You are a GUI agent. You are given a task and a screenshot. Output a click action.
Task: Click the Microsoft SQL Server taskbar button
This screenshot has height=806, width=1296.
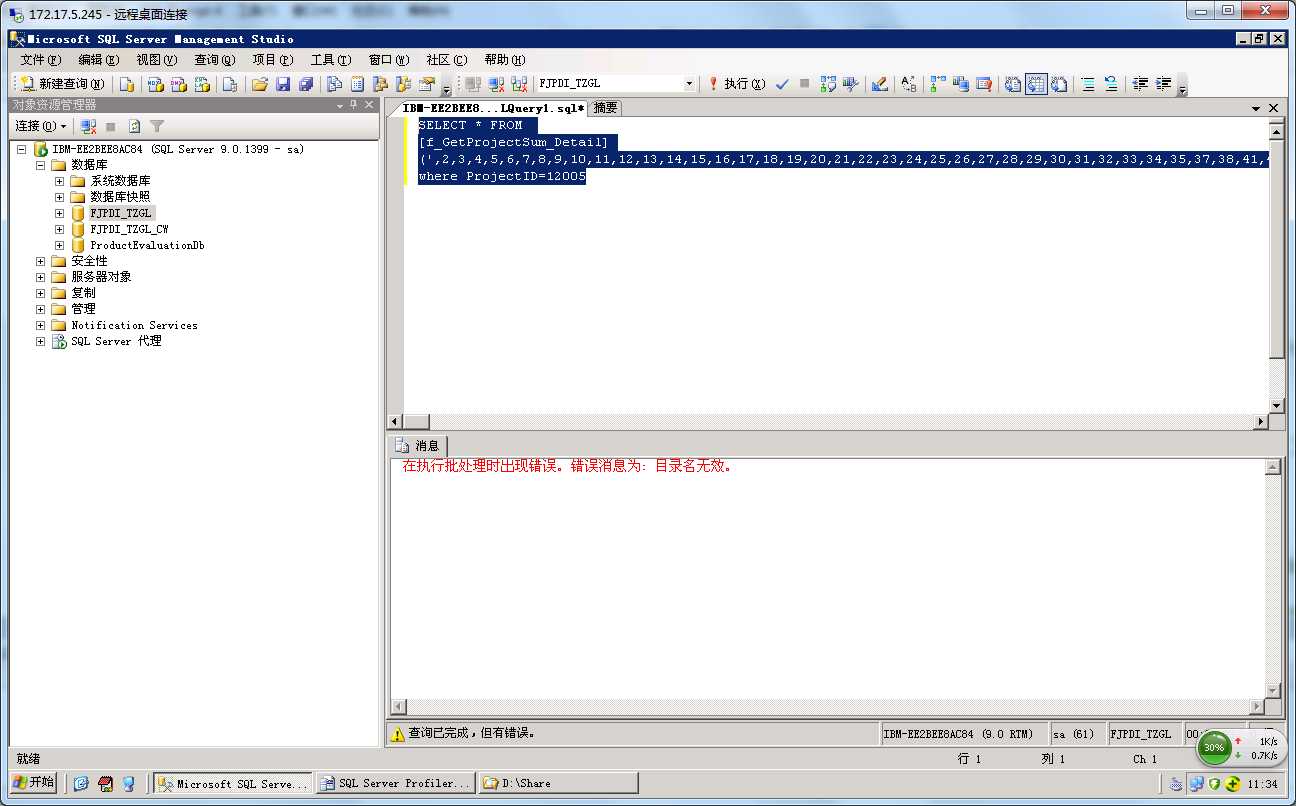(x=233, y=783)
